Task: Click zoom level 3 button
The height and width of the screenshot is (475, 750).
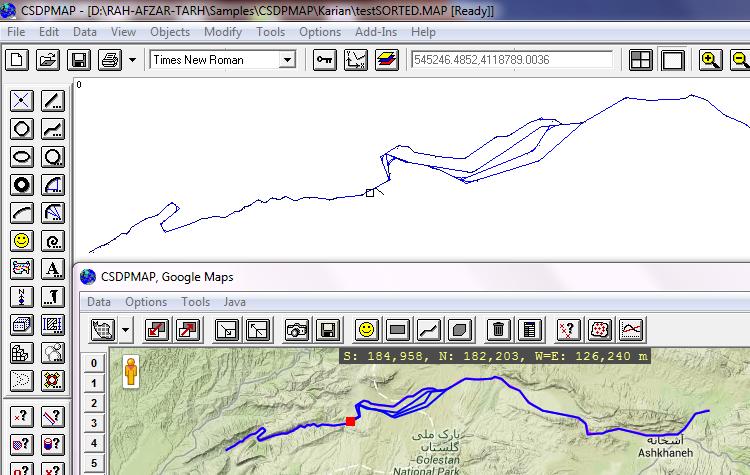Action: click(94, 423)
